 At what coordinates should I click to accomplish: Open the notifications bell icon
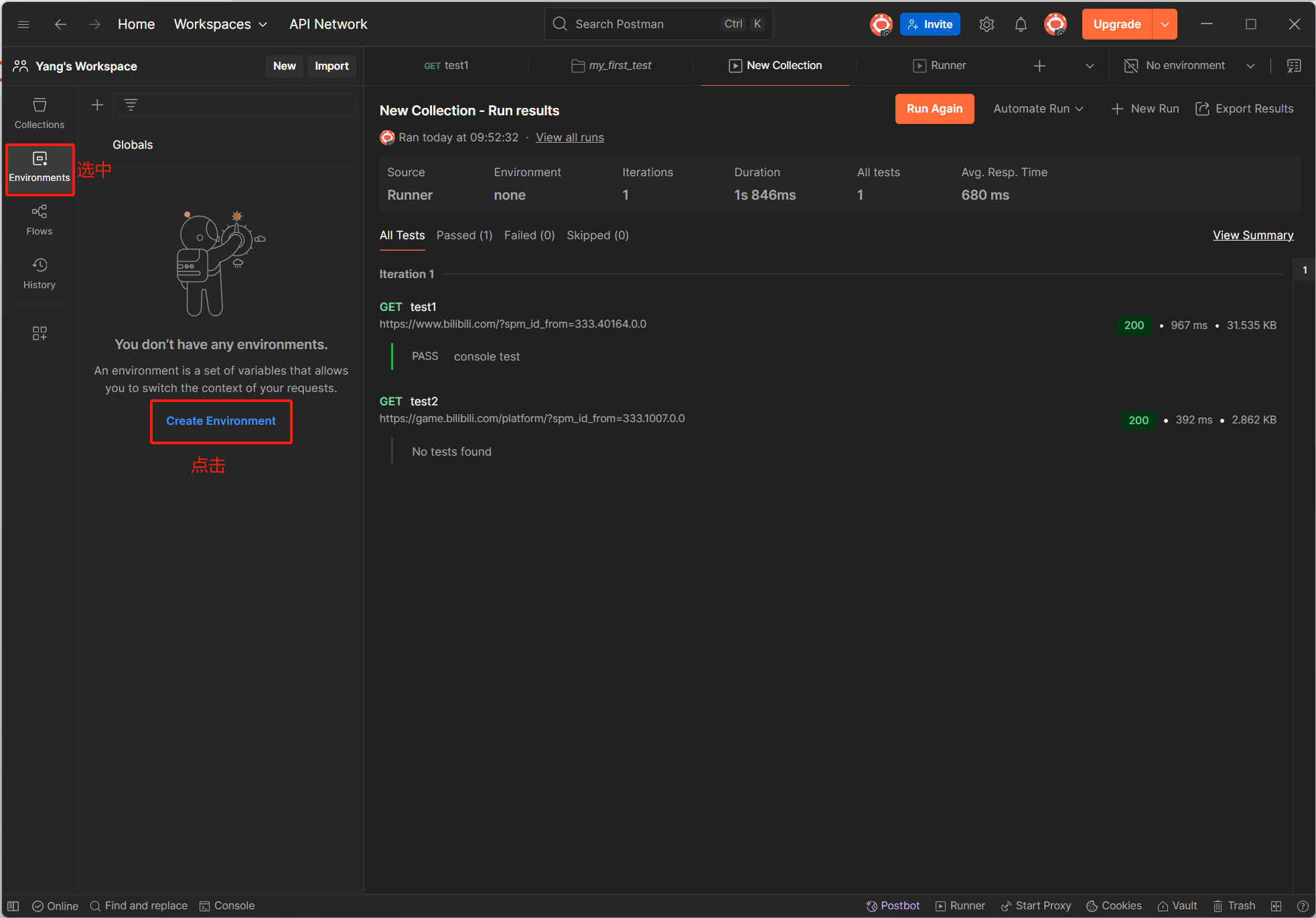point(1020,25)
